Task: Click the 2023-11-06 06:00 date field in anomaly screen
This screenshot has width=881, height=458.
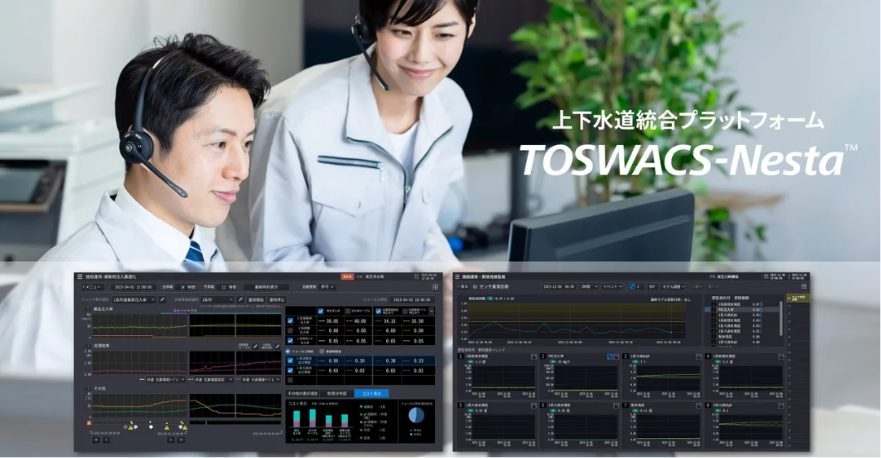Action: pyautogui.click(x=559, y=287)
